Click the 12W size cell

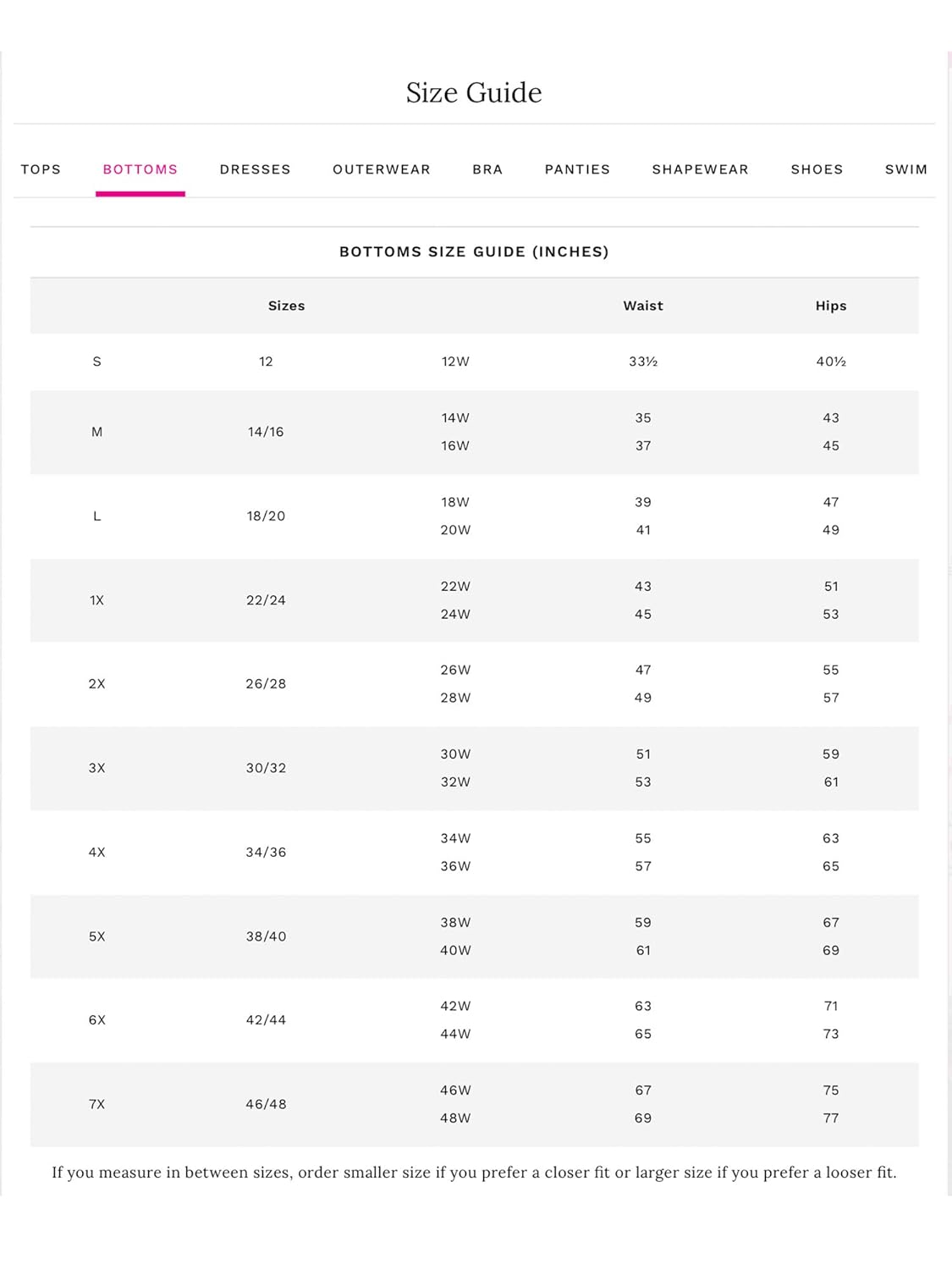coord(455,362)
